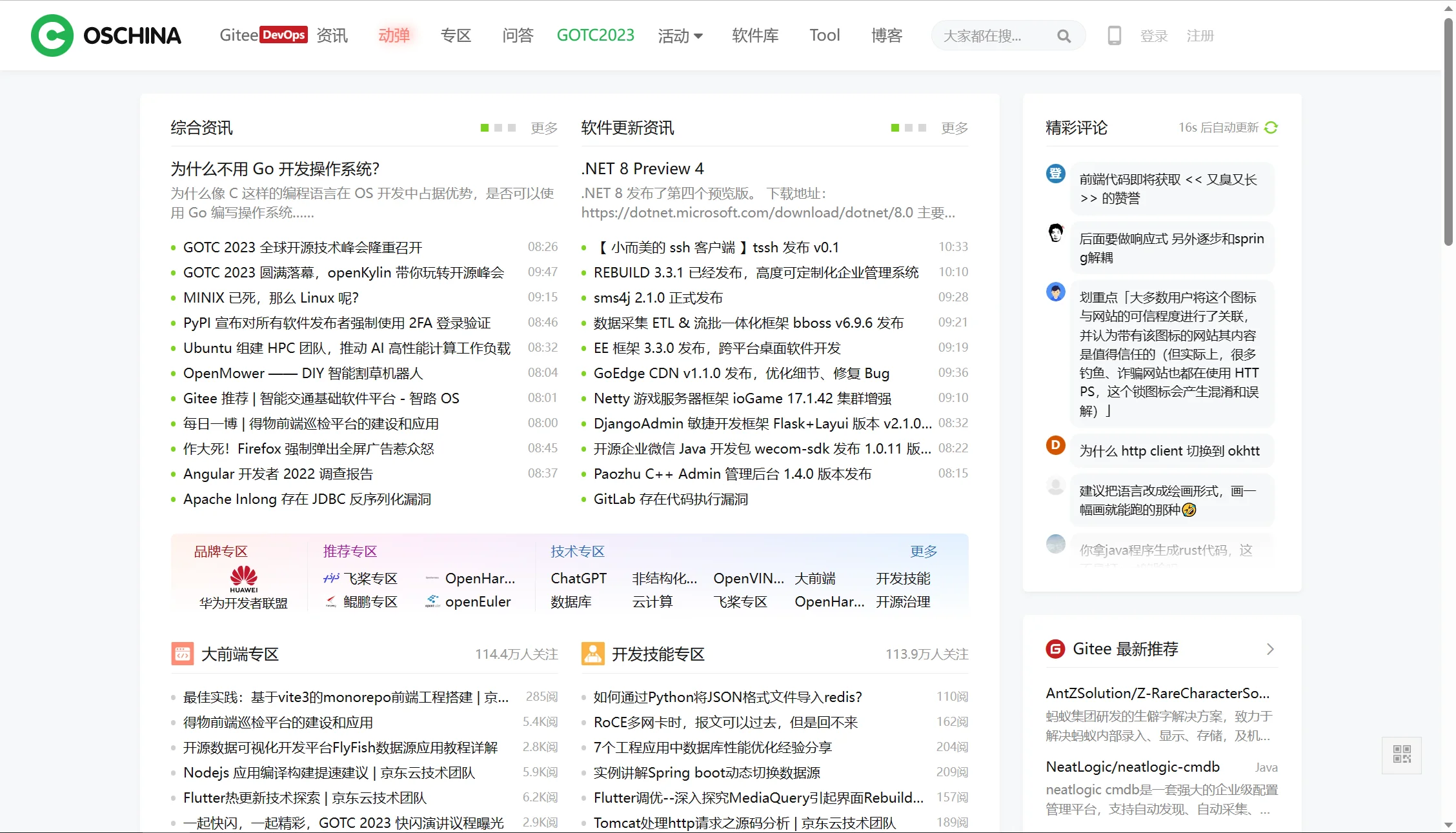Click the 开发技能专区 section icon

pyautogui.click(x=592, y=654)
